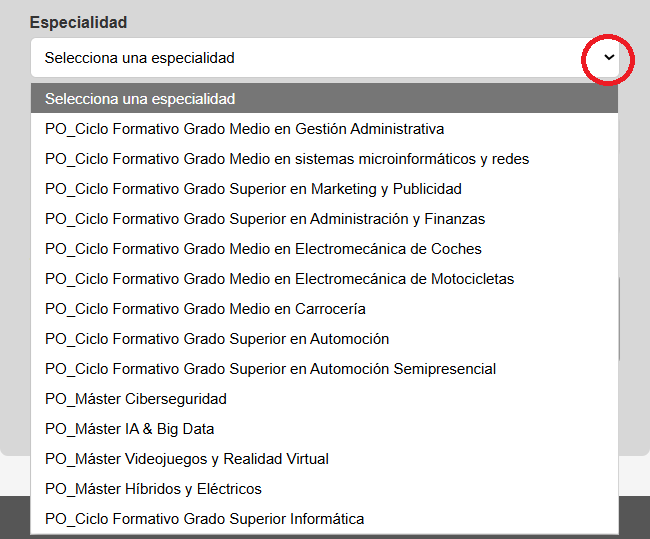Choose the Máster Híbridos y Eléctricos option
650x539 pixels.
(153, 489)
